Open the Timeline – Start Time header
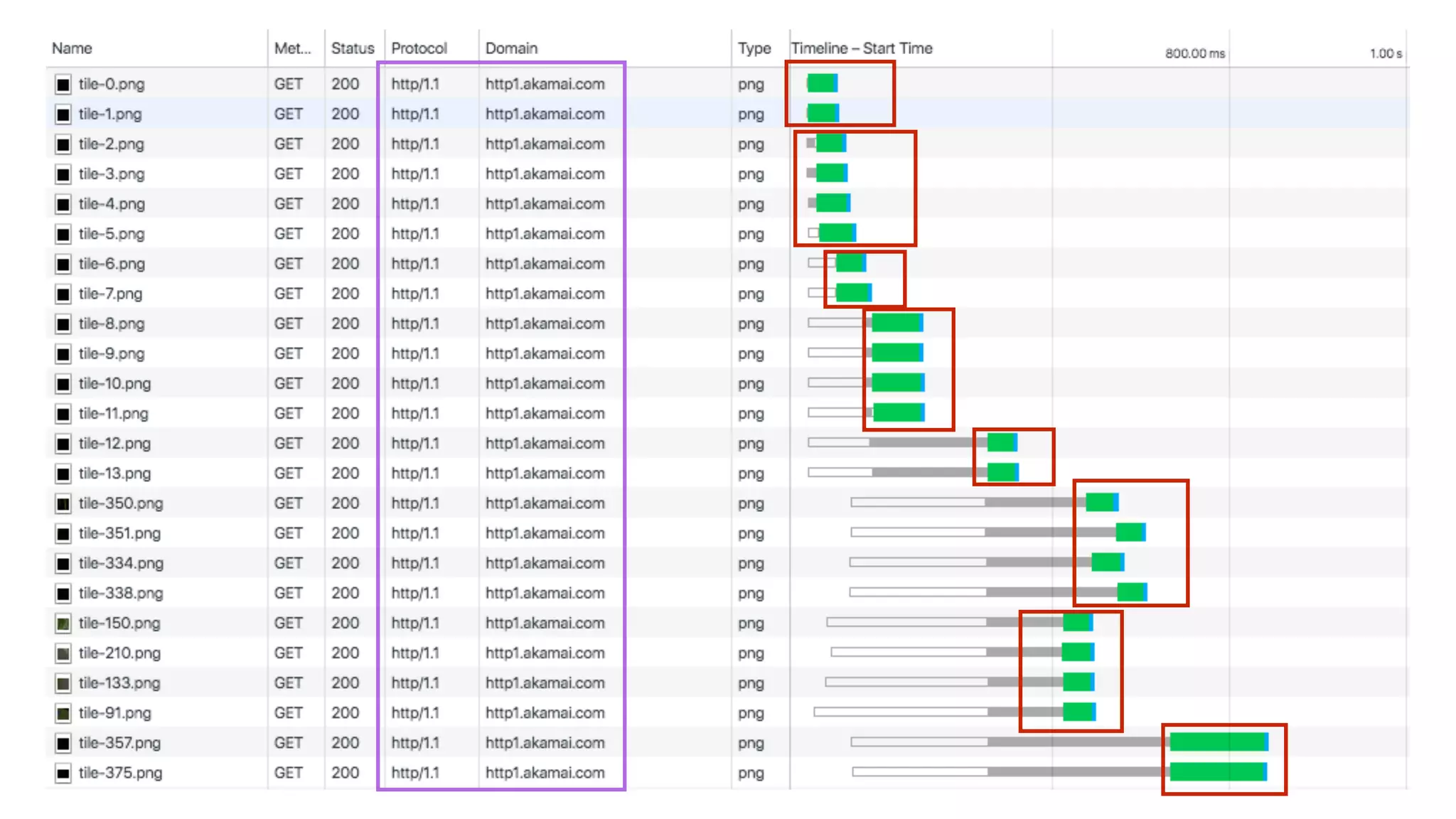 pyautogui.click(x=862, y=48)
